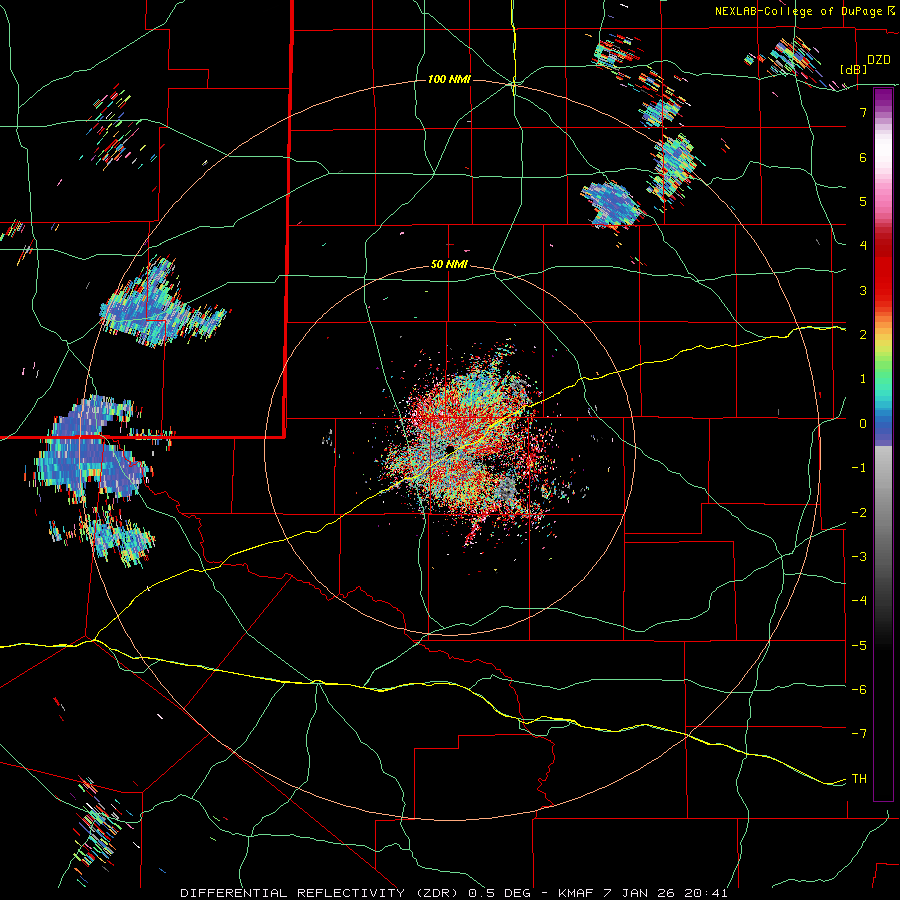This screenshot has width=900, height=900.
Task: Select the -5 dB scale value
Action: (859, 646)
